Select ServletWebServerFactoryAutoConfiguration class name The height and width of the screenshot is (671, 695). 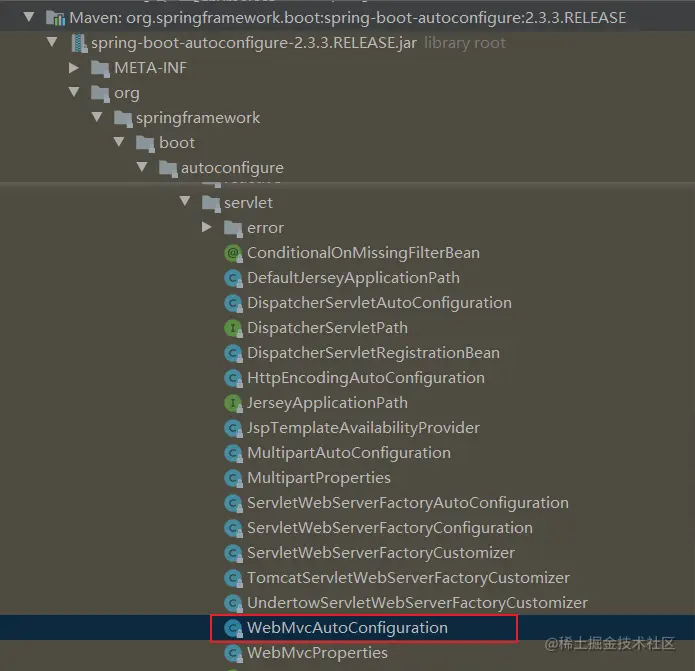coord(408,503)
